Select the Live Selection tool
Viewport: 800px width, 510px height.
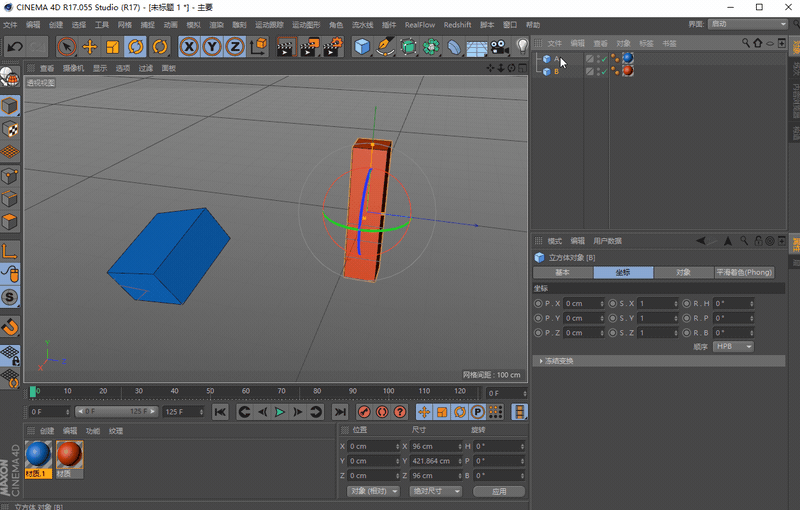pyautogui.click(x=66, y=47)
